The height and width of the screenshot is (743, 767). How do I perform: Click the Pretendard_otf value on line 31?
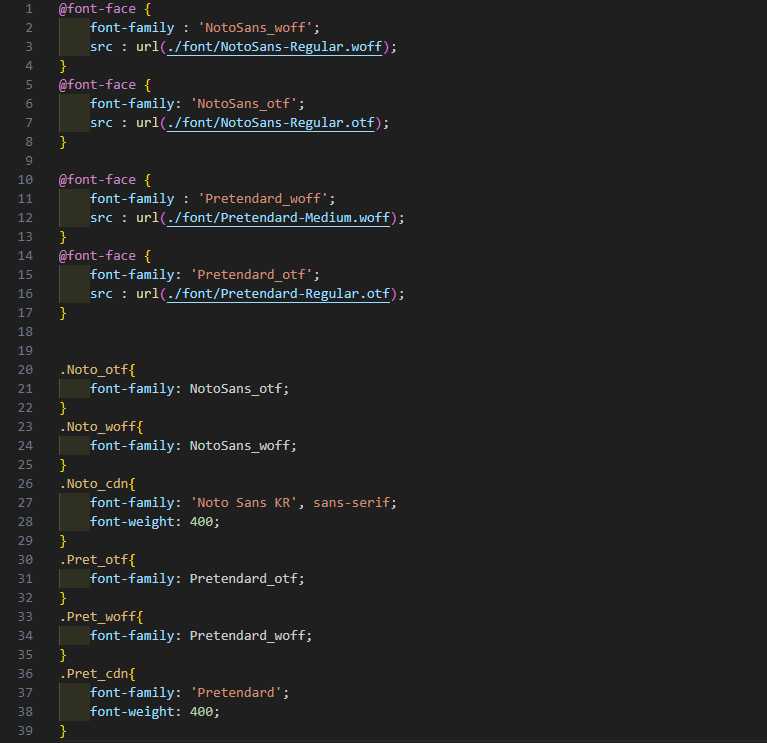pyautogui.click(x=244, y=579)
